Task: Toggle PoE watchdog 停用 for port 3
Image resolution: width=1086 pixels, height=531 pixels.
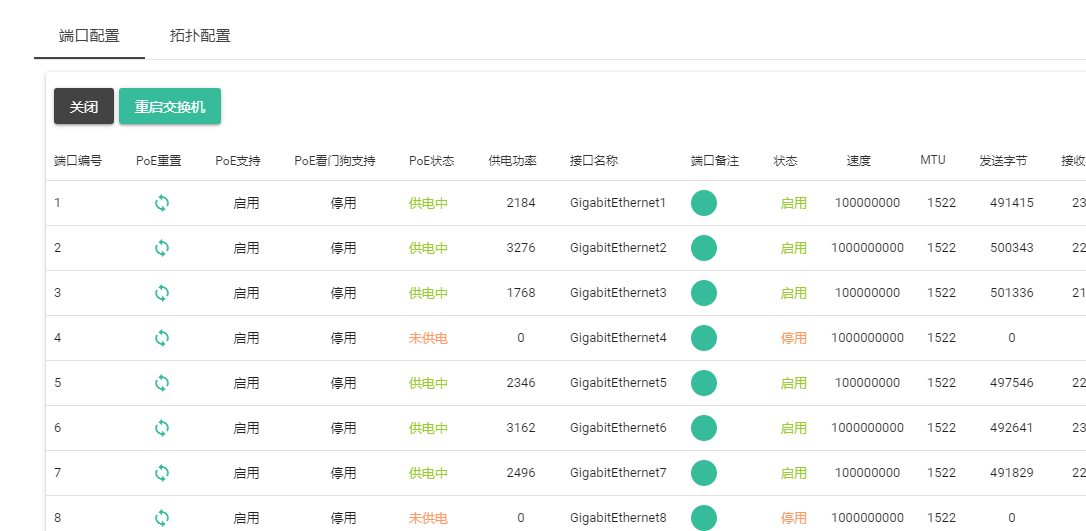Action: tap(343, 293)
